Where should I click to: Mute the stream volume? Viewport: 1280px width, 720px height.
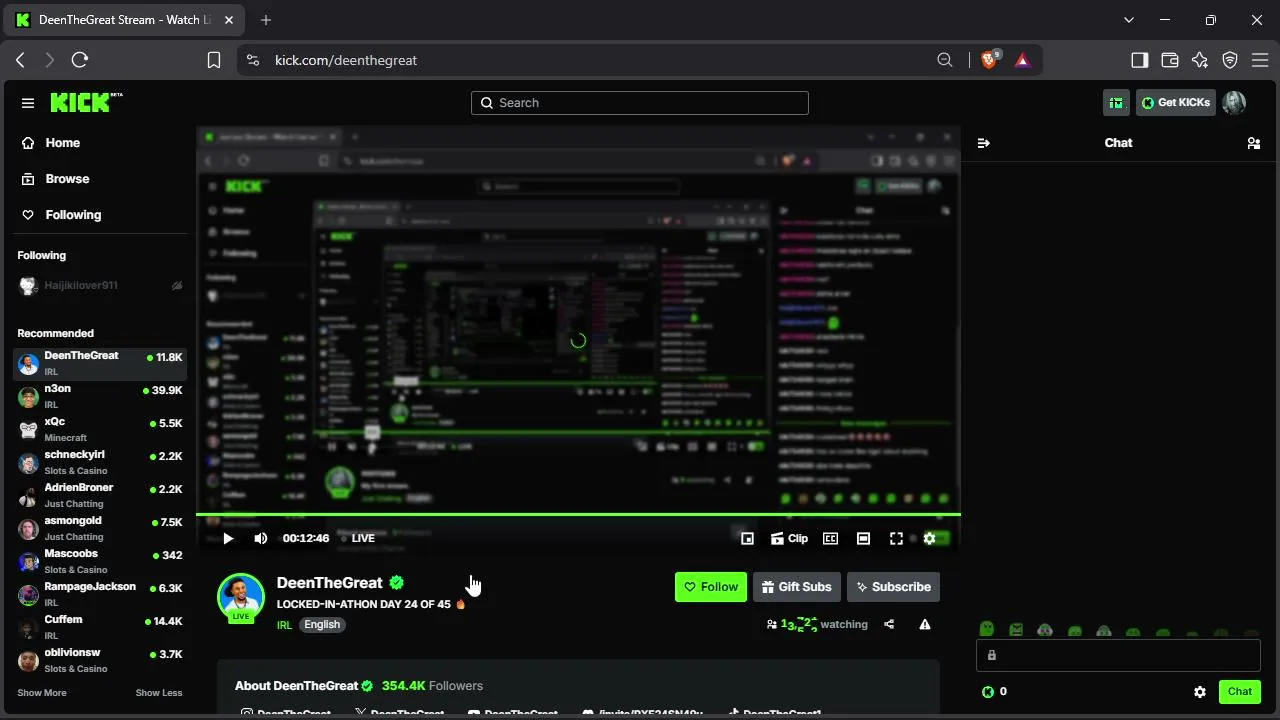(260, 538)
